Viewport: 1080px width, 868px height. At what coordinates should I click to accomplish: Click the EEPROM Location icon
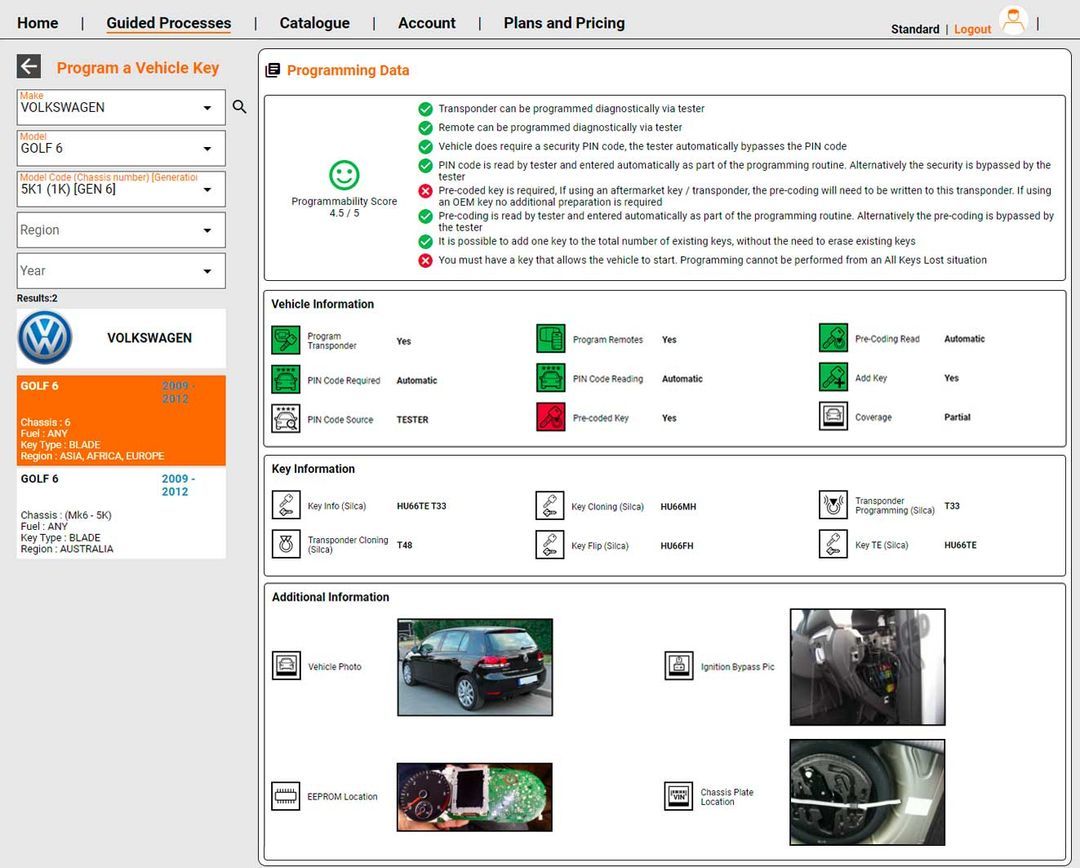point(285,796)
